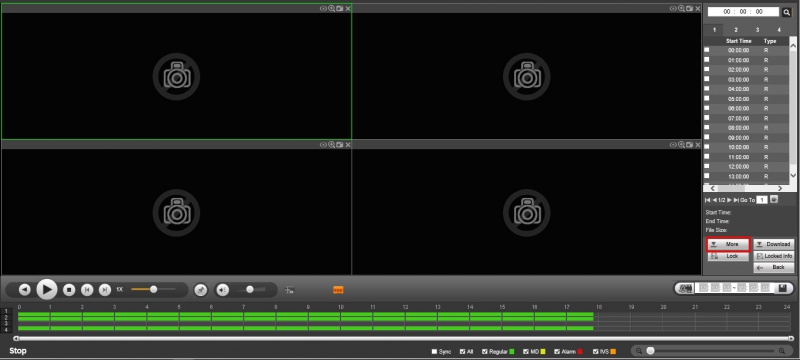Viewport: 800px width, 360px height.
Task: Switch to channel tab 4
Action: pos(779,30)
